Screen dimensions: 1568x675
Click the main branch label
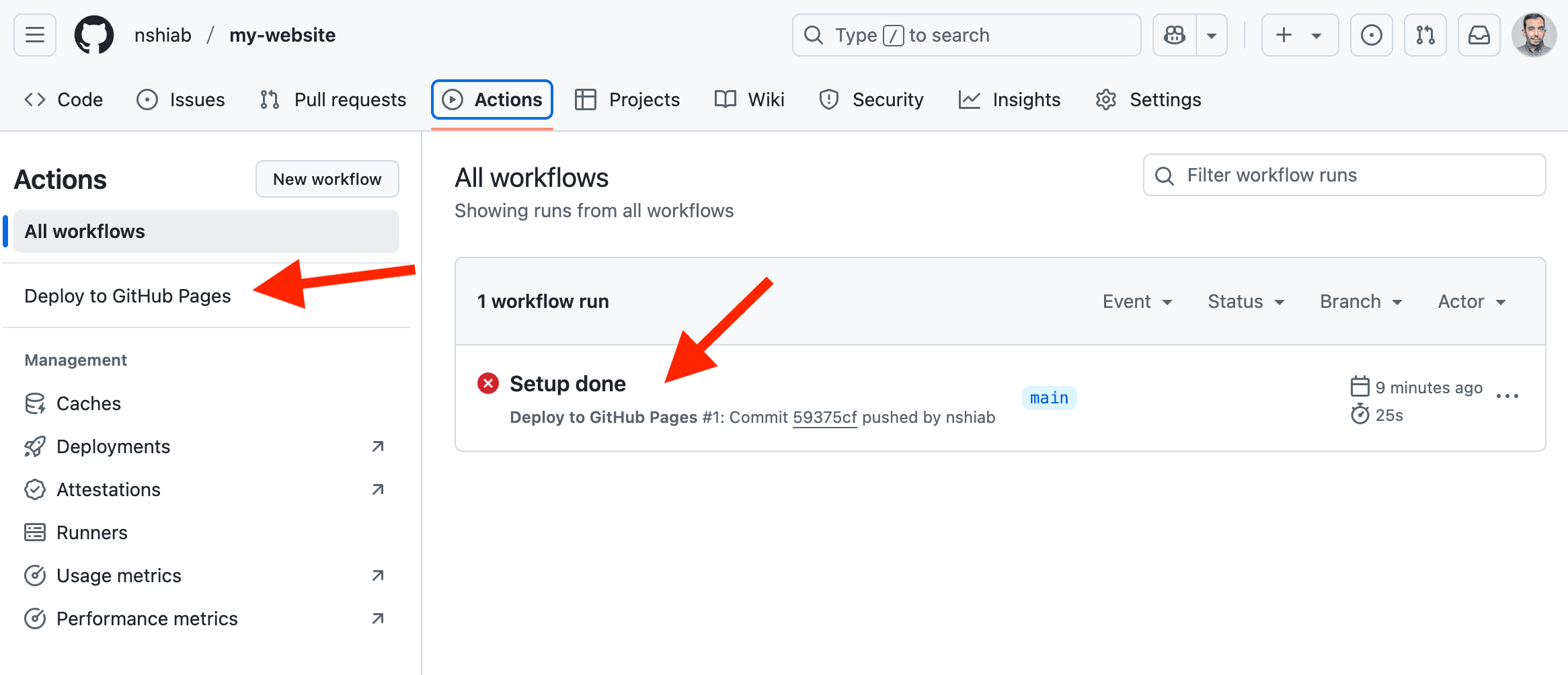pos(1049,398)
